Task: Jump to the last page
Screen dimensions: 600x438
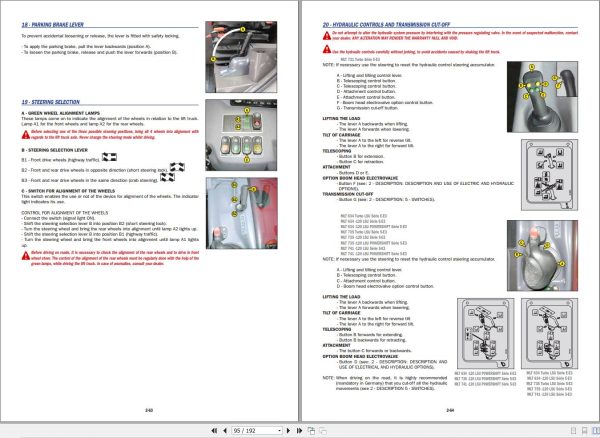Action: click(x=299, y=431)
